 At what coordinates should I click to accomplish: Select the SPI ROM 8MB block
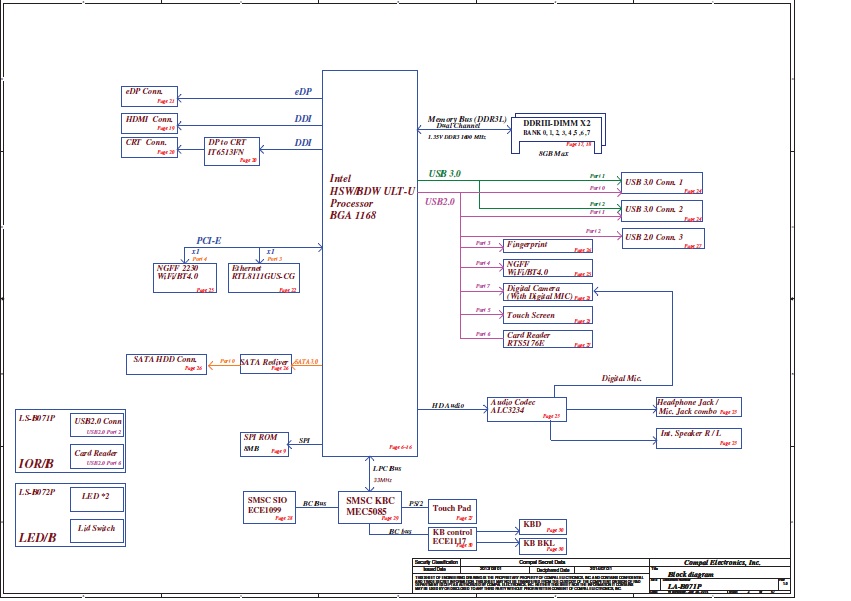(264, 444)
